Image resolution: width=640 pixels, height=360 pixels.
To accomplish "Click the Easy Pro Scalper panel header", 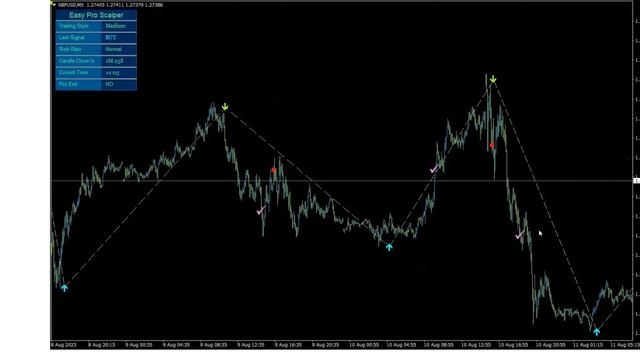I will click(x=96, y=15).
